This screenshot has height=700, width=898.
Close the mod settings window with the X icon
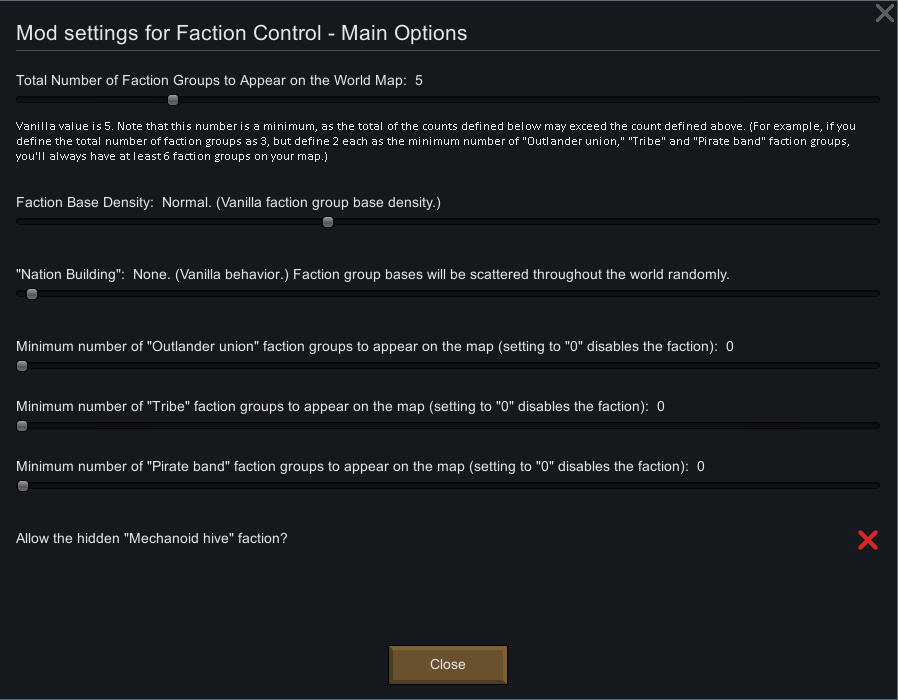point(884,13)
